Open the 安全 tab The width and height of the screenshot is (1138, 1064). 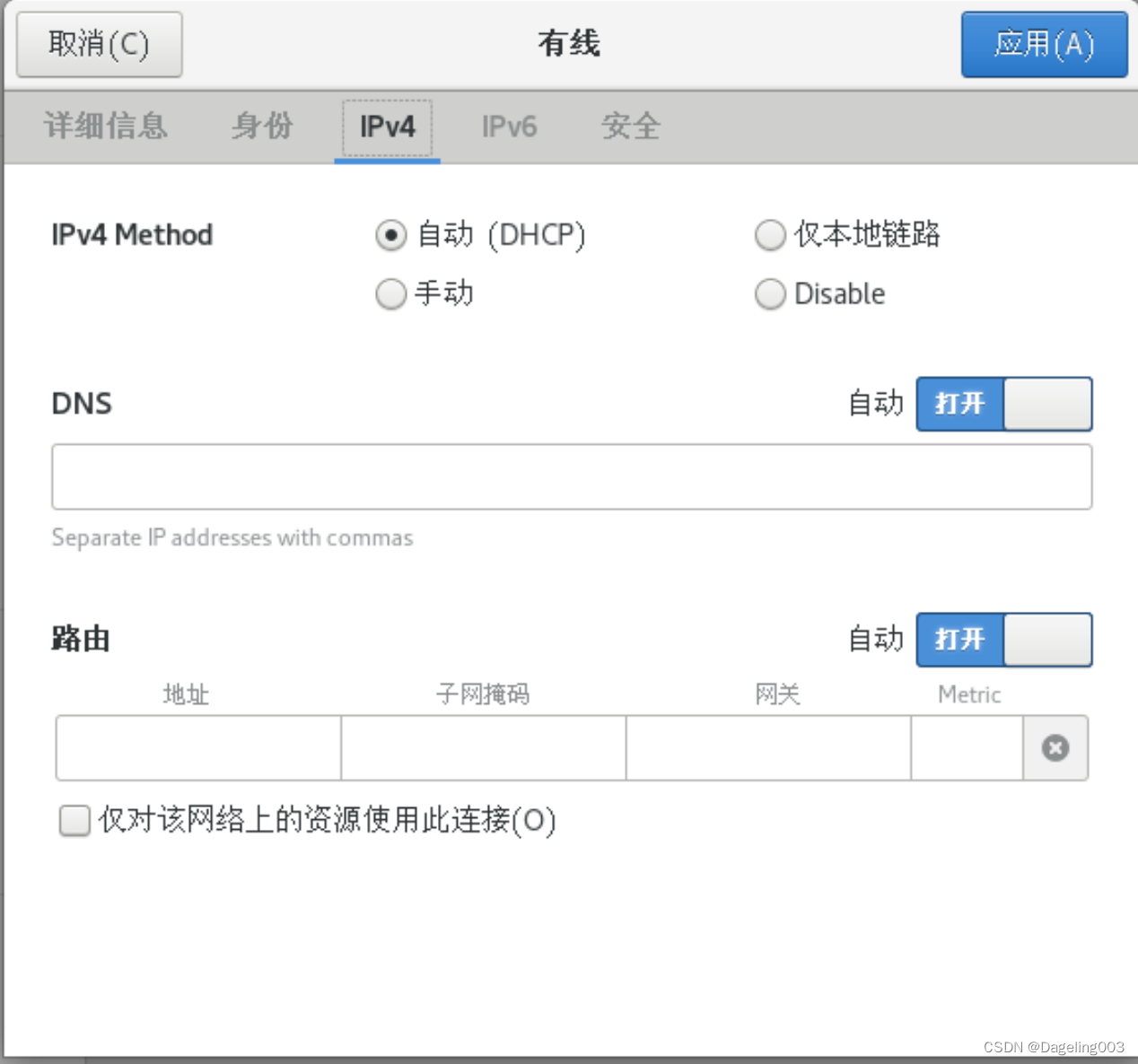[631, 126]
